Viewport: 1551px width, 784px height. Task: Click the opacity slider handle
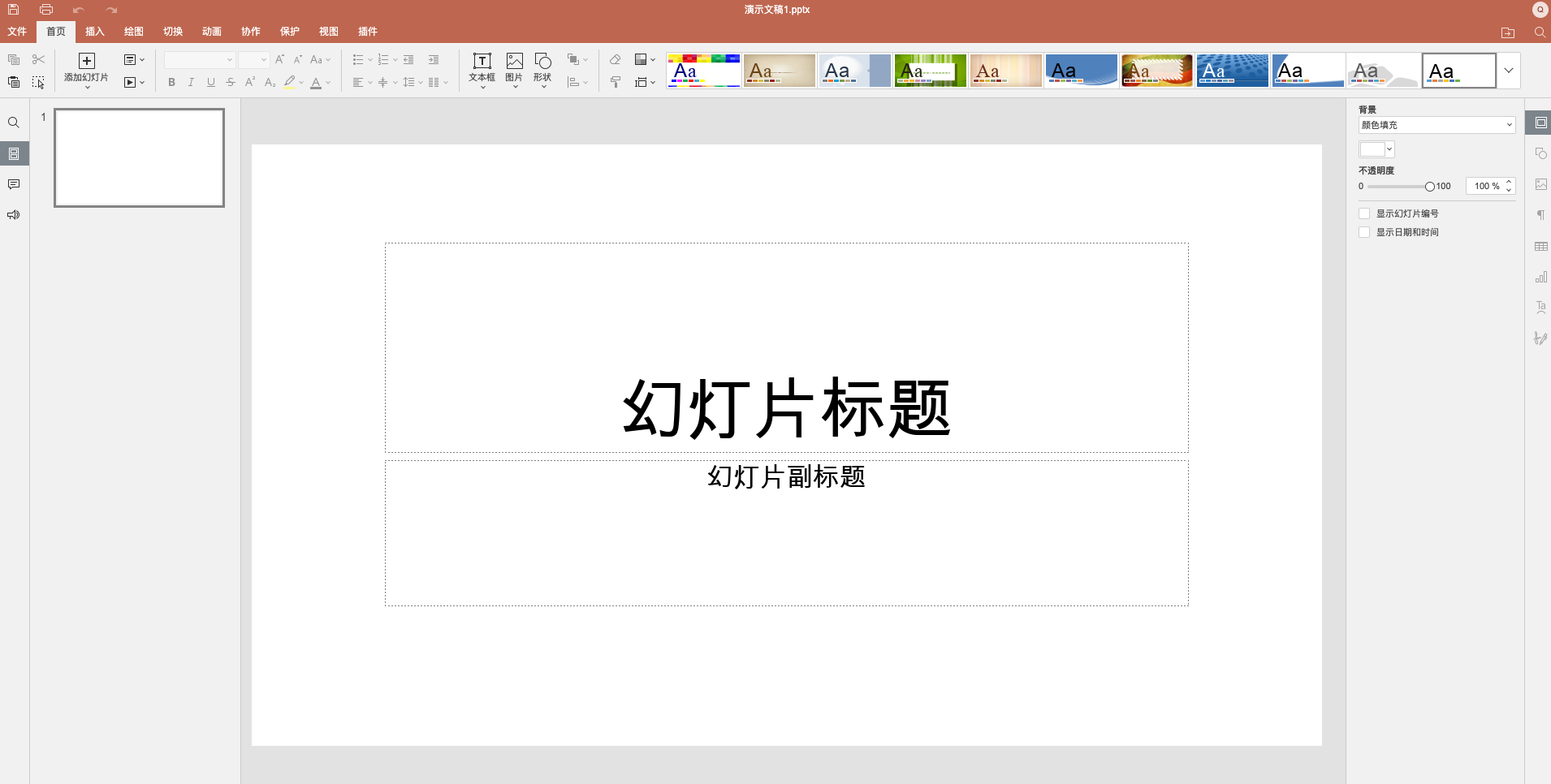click(1430, 187)
